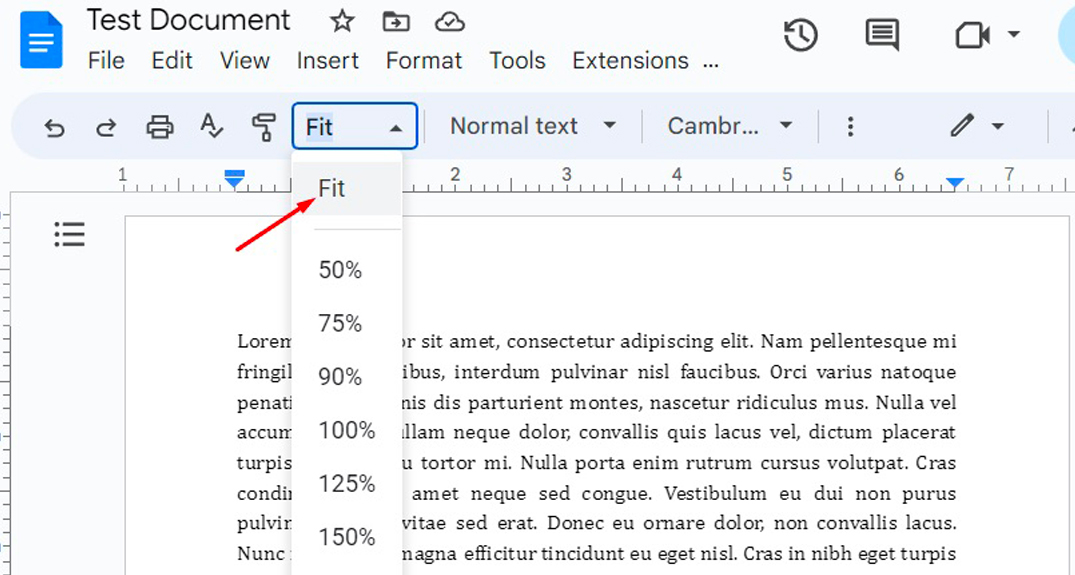The width and height of the screenshot is (1075, 575).
Task: Open the Insert menu
Action: point(328,61)
